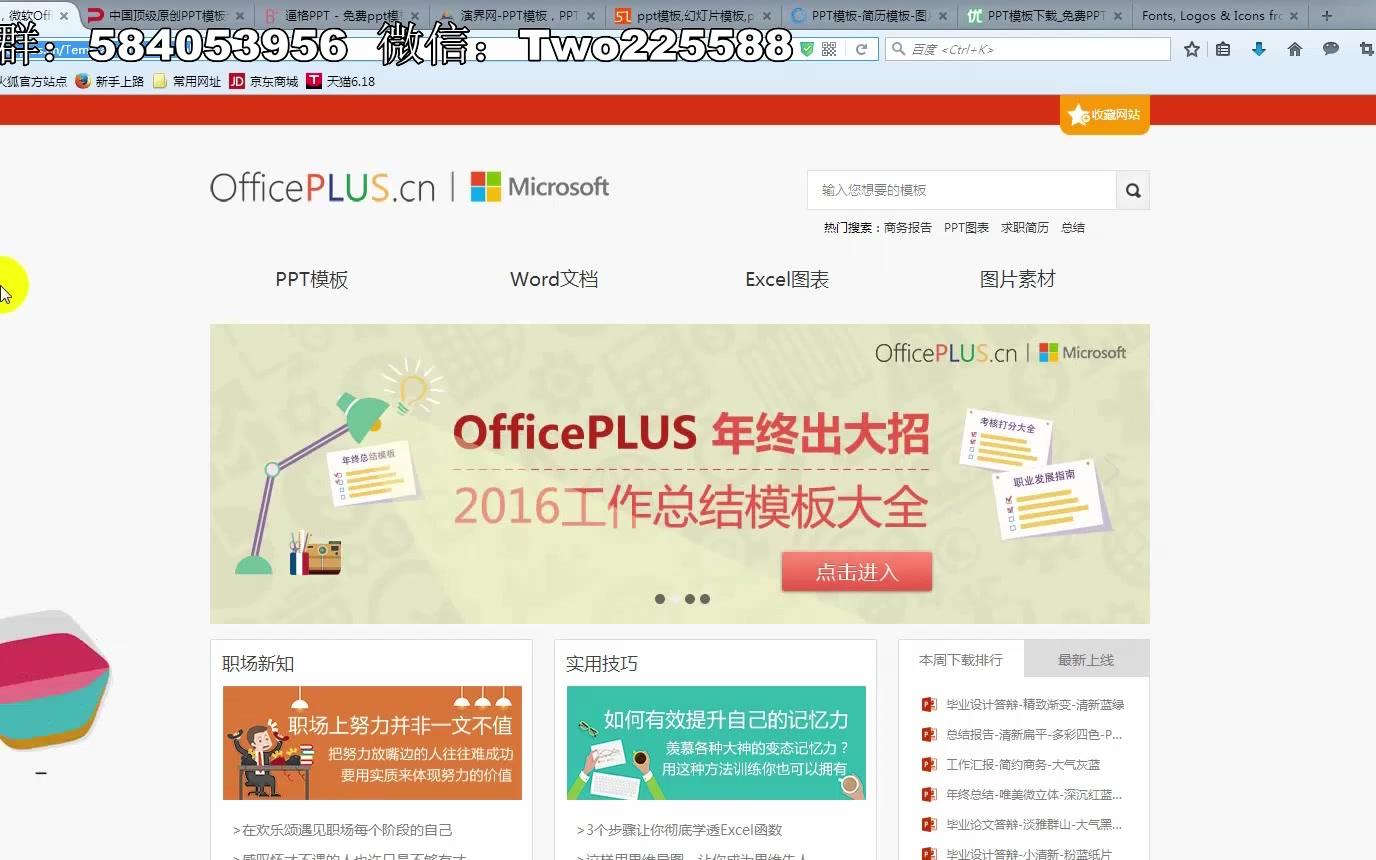Go to browser home page icon
Image resolution: width=1376 pixels, height=860 pixels.
coord(1295,49)
